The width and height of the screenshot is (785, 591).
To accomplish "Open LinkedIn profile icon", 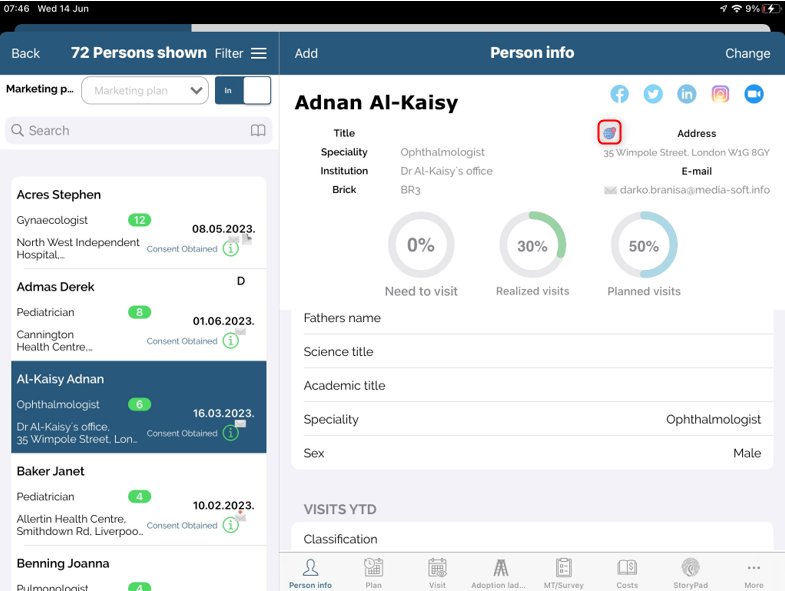I will pyautogui.click(x=687, y=94).
